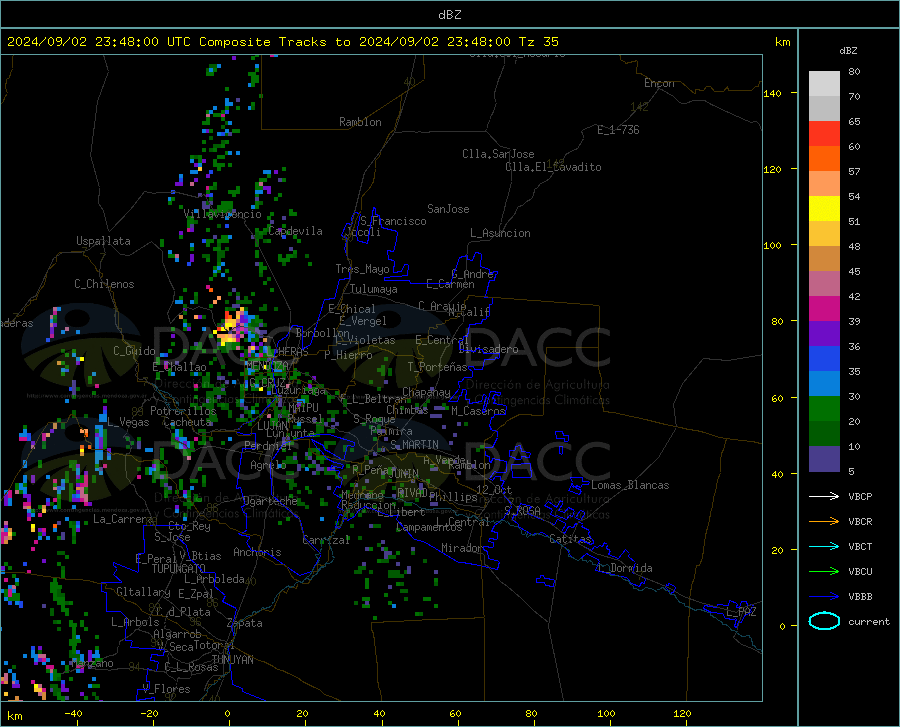
Task: Click the Capdevila map label
Action: click(296, 231)
